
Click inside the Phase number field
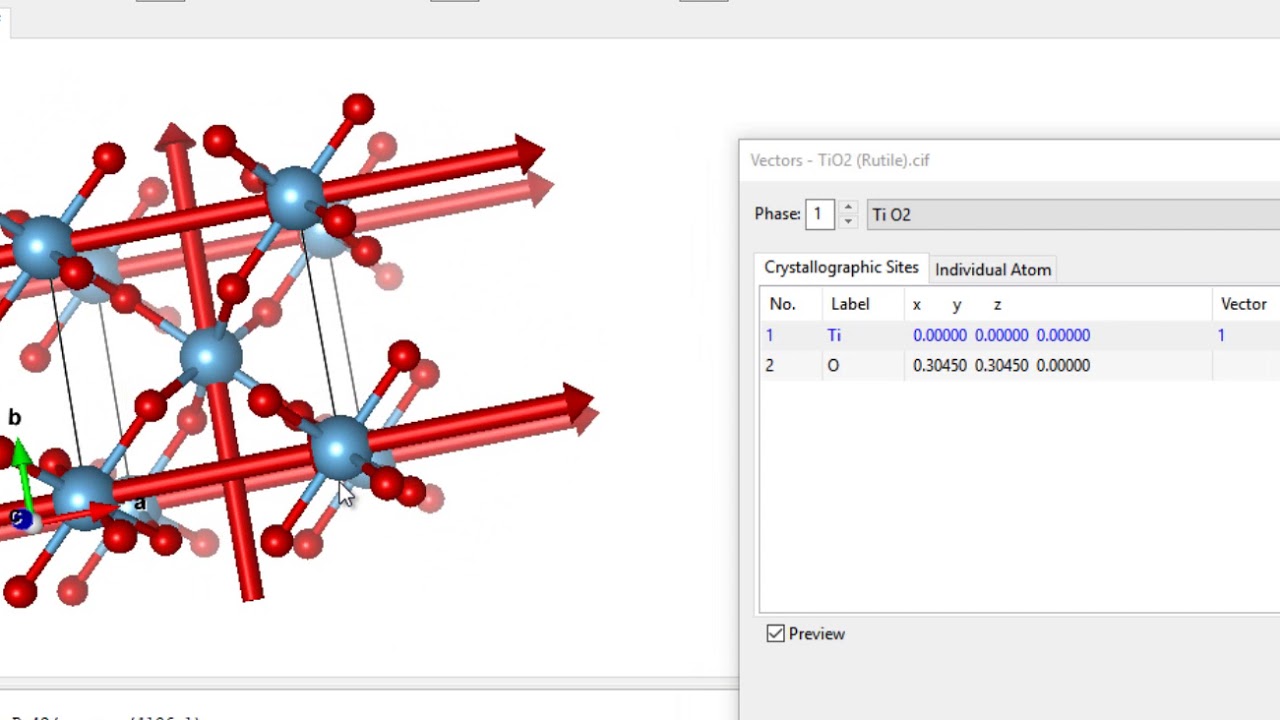pyautogui.click(x=819, y=215)
